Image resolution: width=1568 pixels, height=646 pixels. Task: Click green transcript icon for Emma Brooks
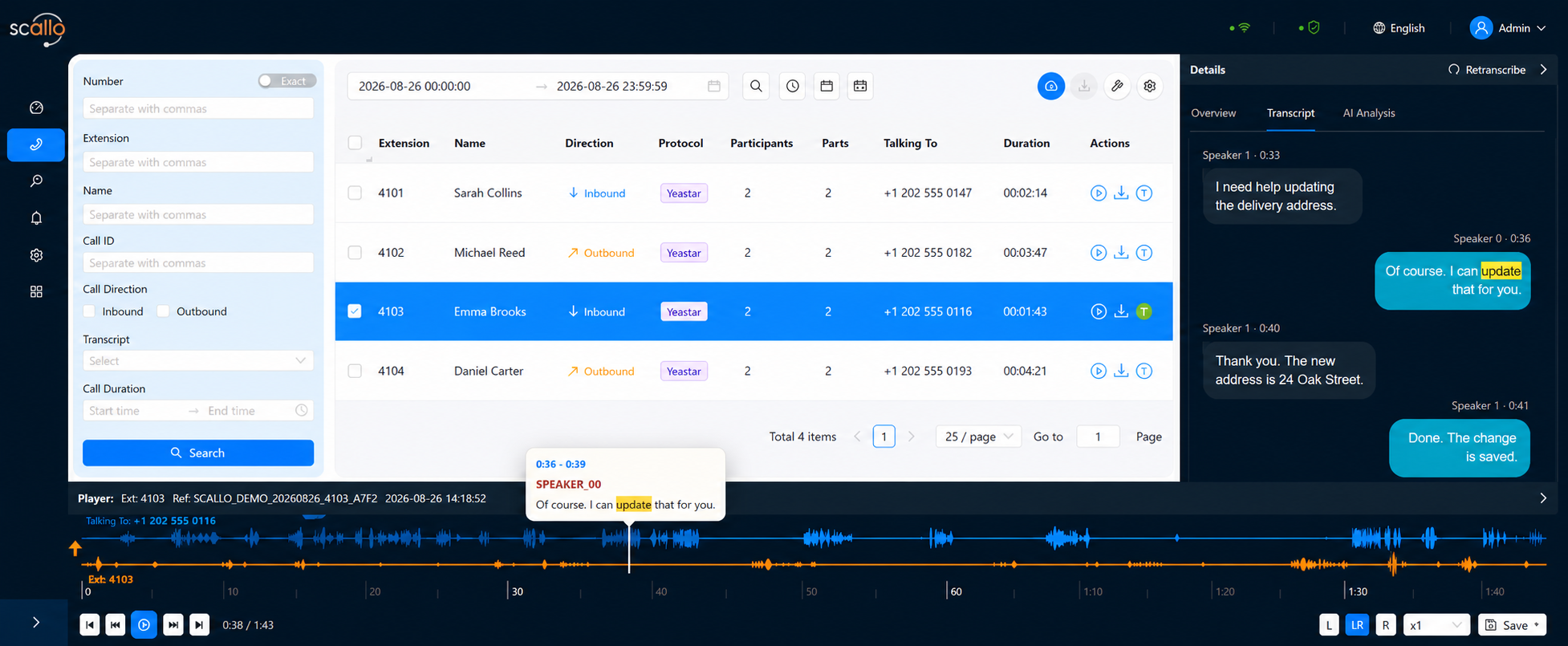point(1144,311)
